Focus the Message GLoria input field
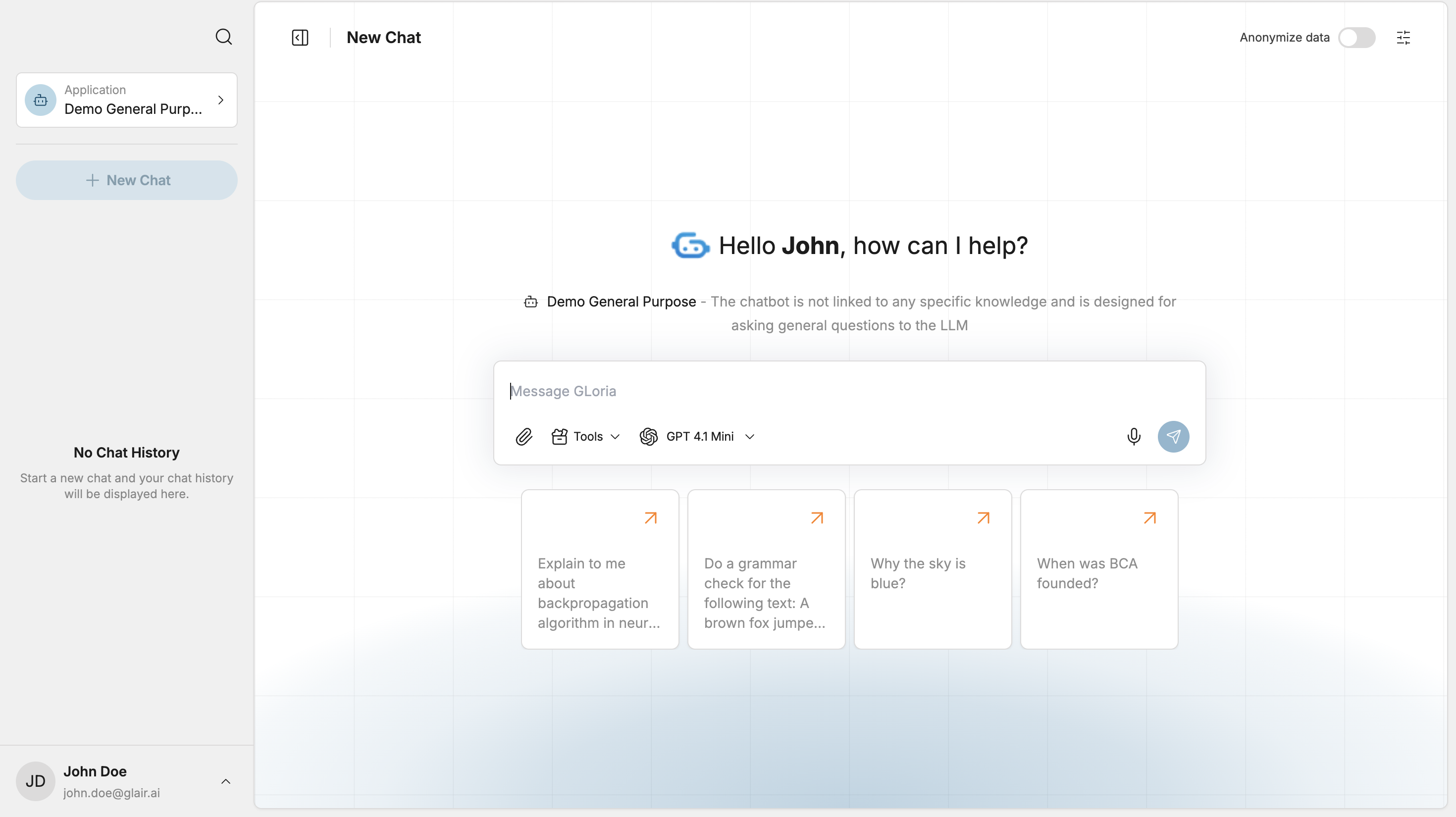The width and height of the screenshot is (1456, 817). pyautogui.click(x=848, y=392)
